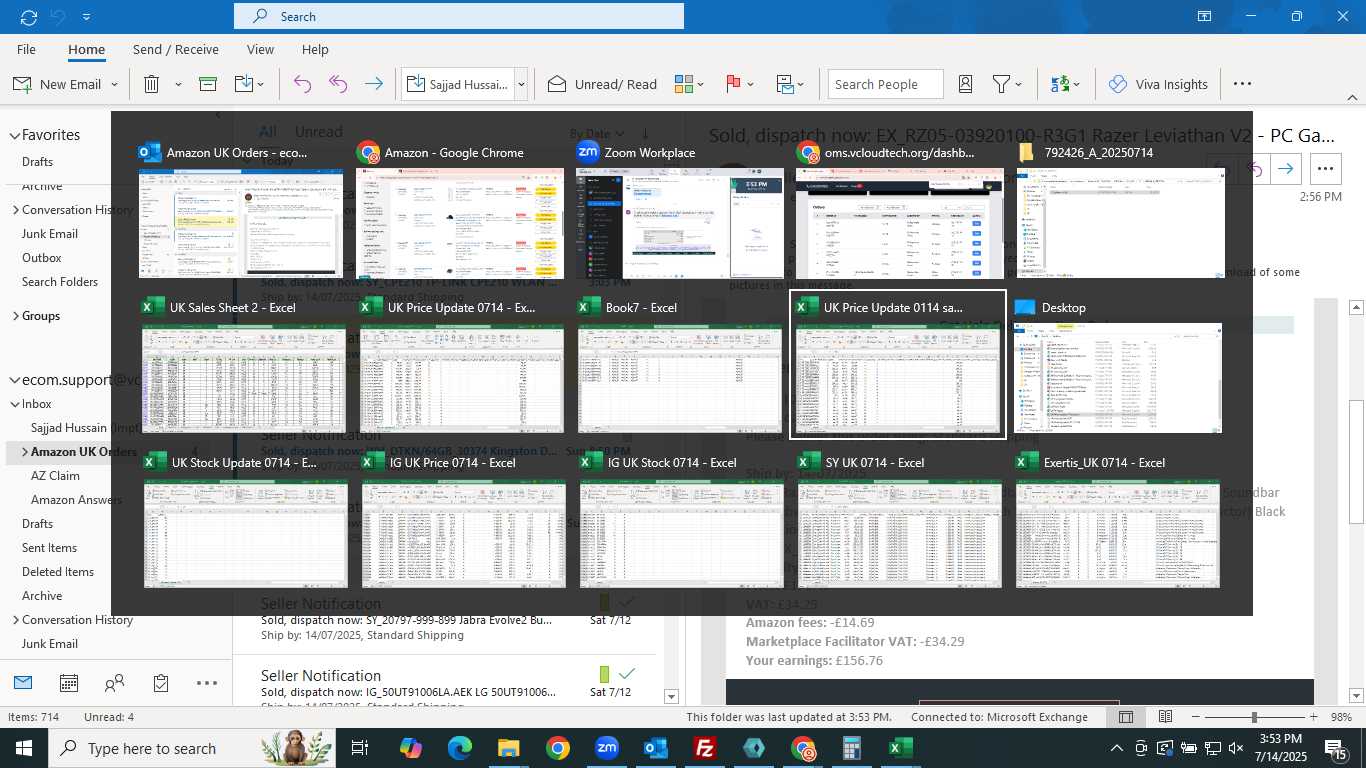
Task: Expand the Amazon UK Orders folder
Action: pyautogui.click(x=24, y=452)
